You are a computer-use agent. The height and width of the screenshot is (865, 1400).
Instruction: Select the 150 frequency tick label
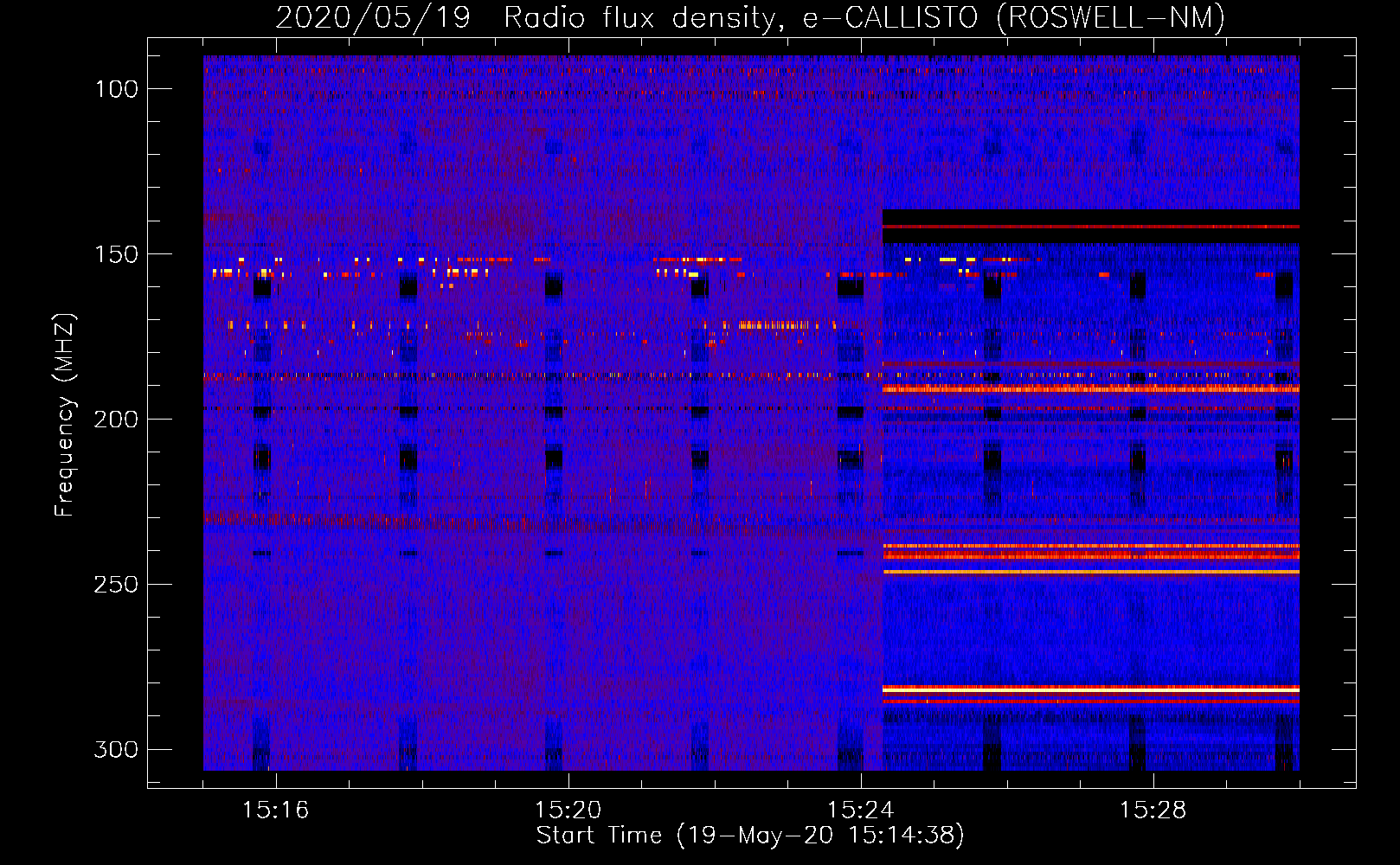(x=117, y=254)
